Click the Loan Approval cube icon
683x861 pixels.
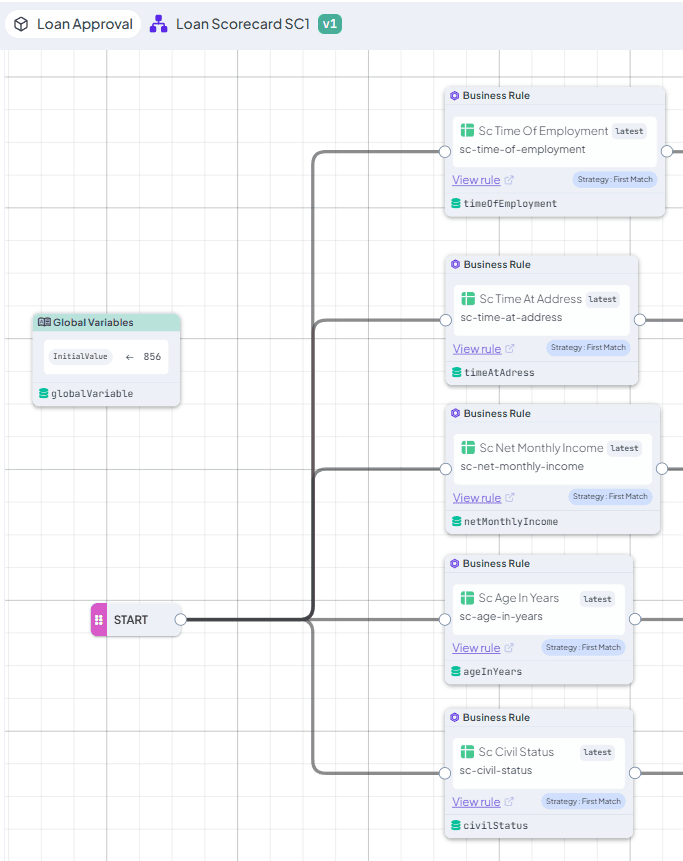(21, 24)
